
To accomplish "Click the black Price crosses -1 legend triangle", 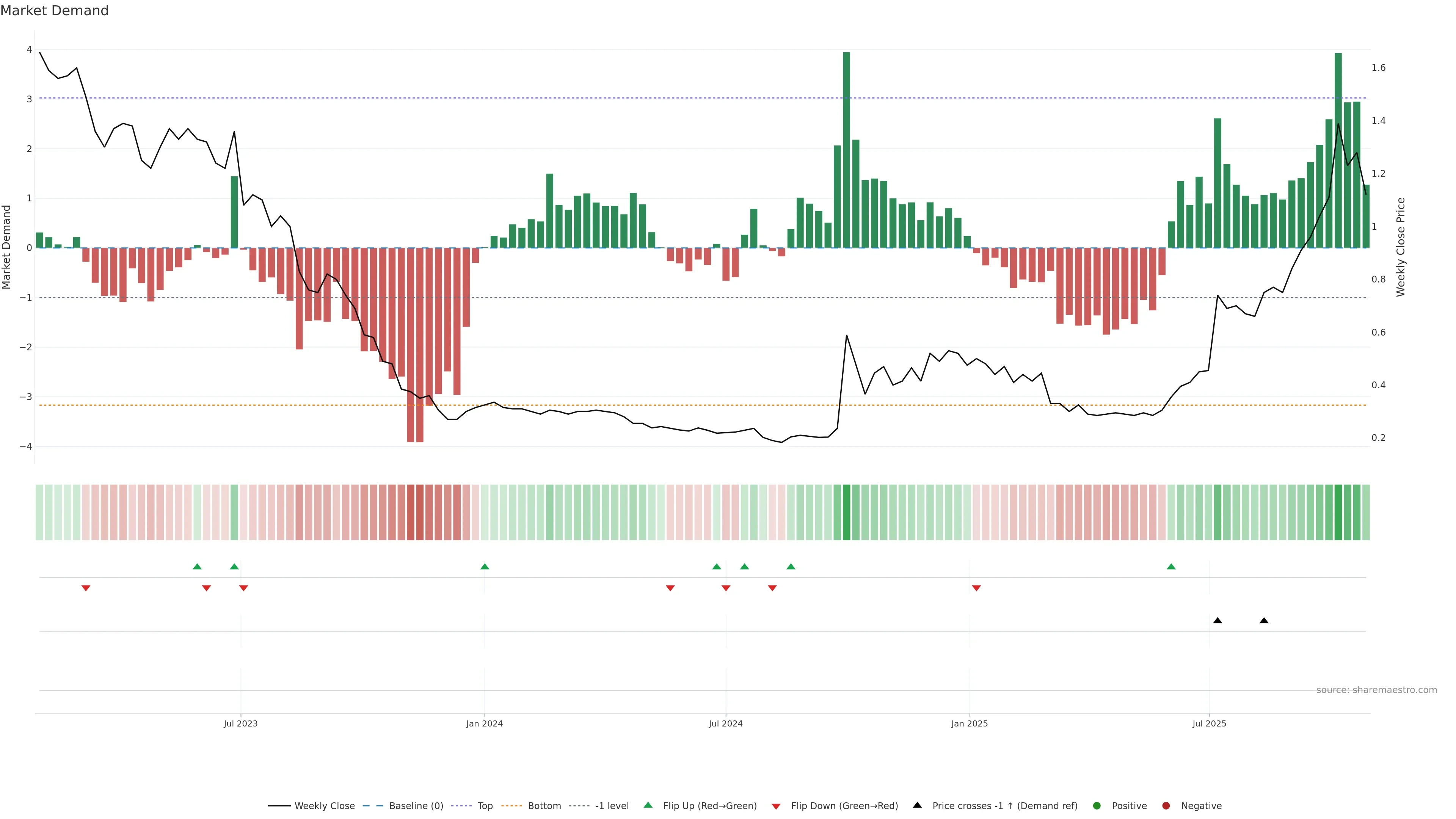I will [x=917, y=805].
